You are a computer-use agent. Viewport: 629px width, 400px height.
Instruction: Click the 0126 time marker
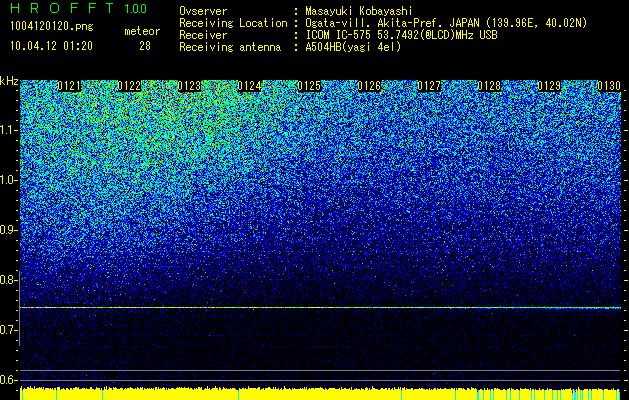coord(369,86)
